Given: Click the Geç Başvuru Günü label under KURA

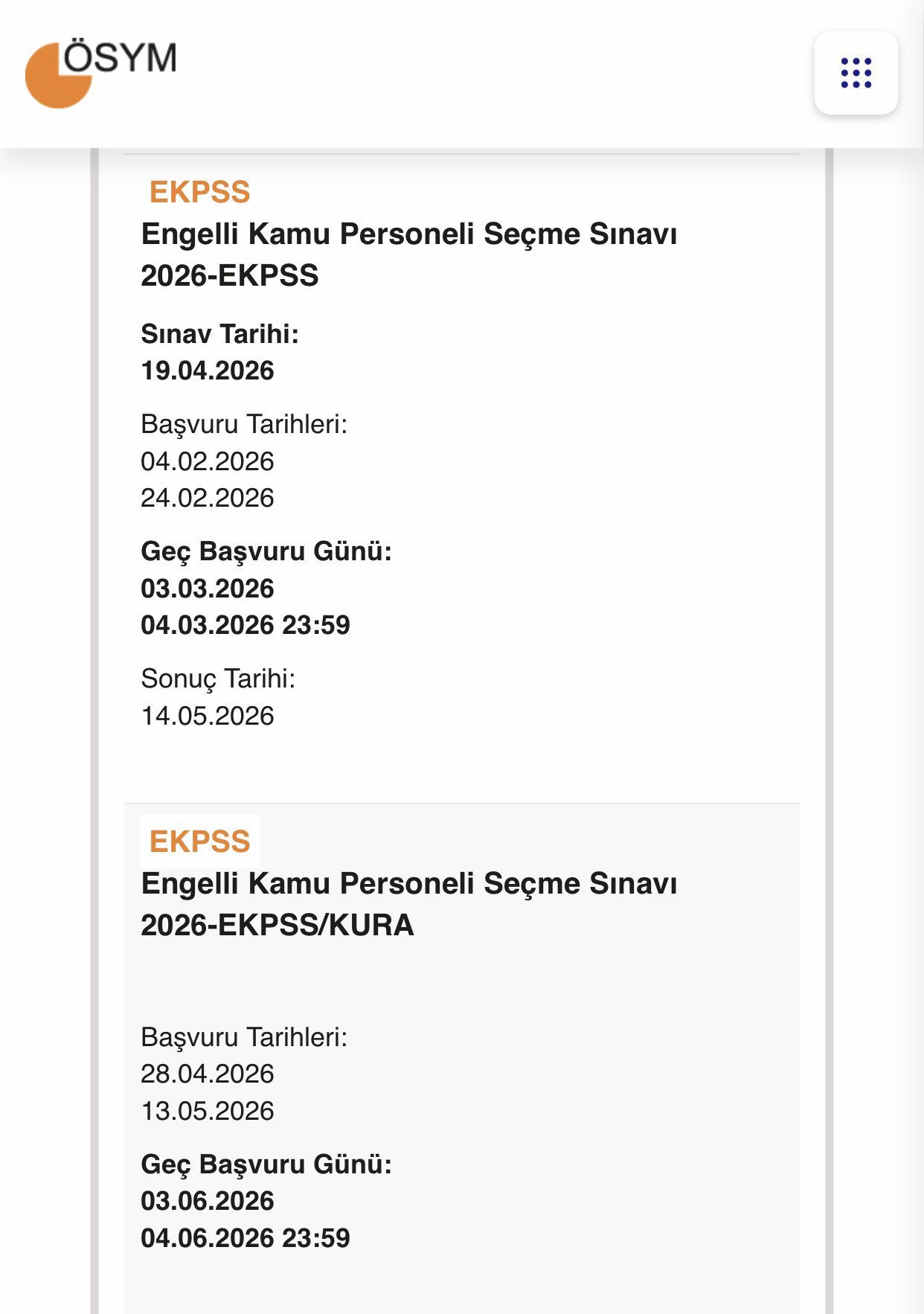Looking at the screenshot, I should tap(266, 1164).
